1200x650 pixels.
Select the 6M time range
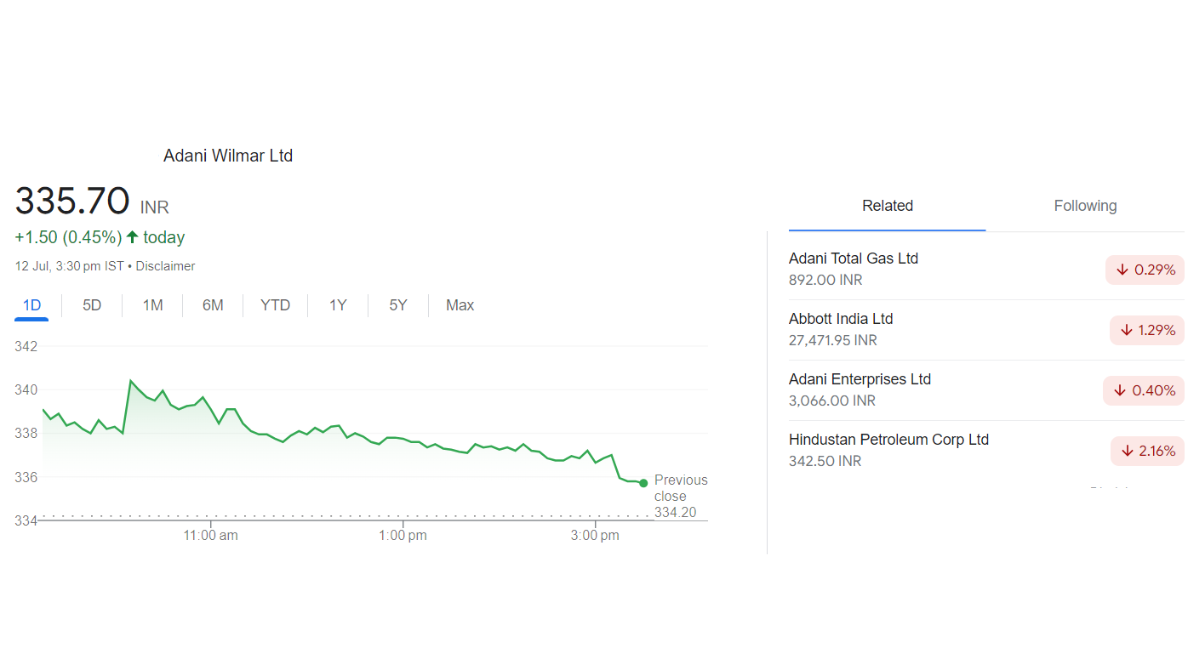click(213, 305)
